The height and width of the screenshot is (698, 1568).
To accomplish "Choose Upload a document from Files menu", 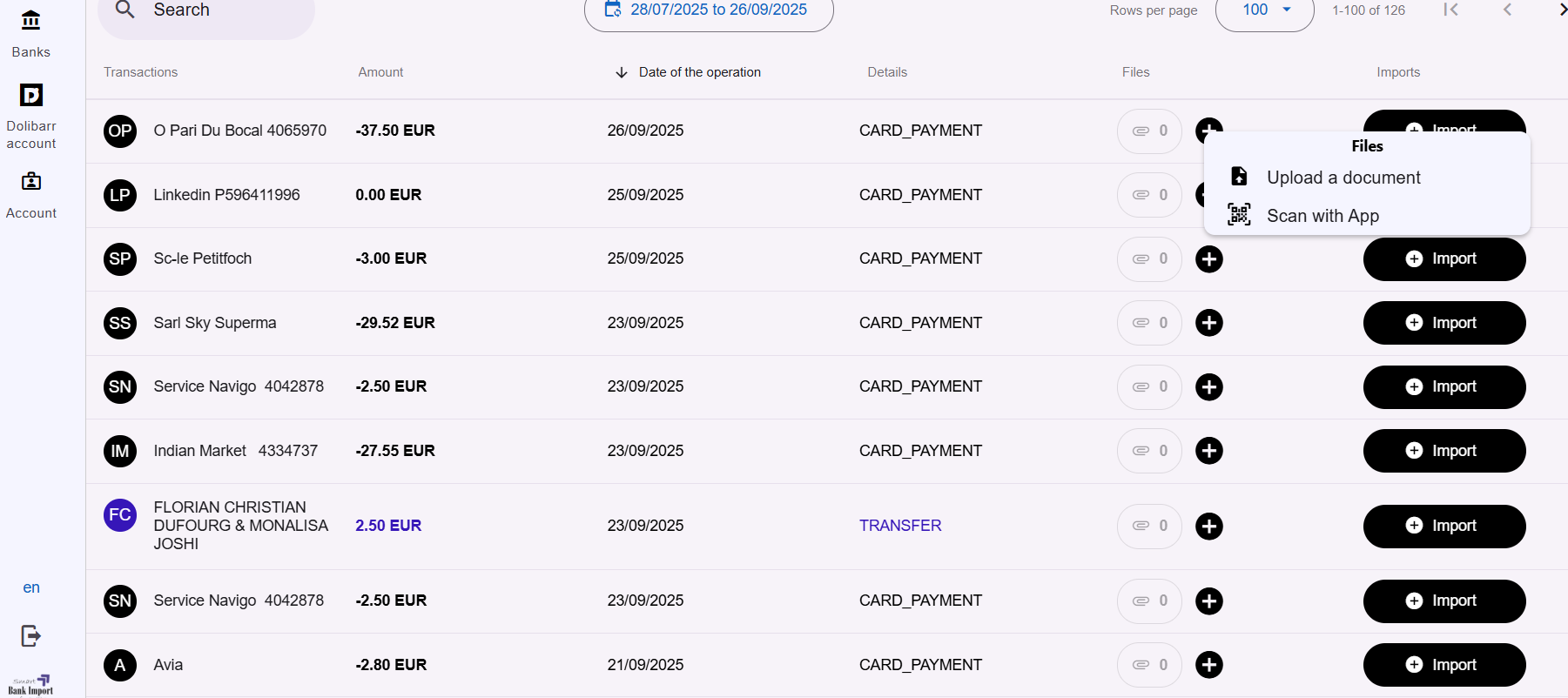I will point(1343,178).
